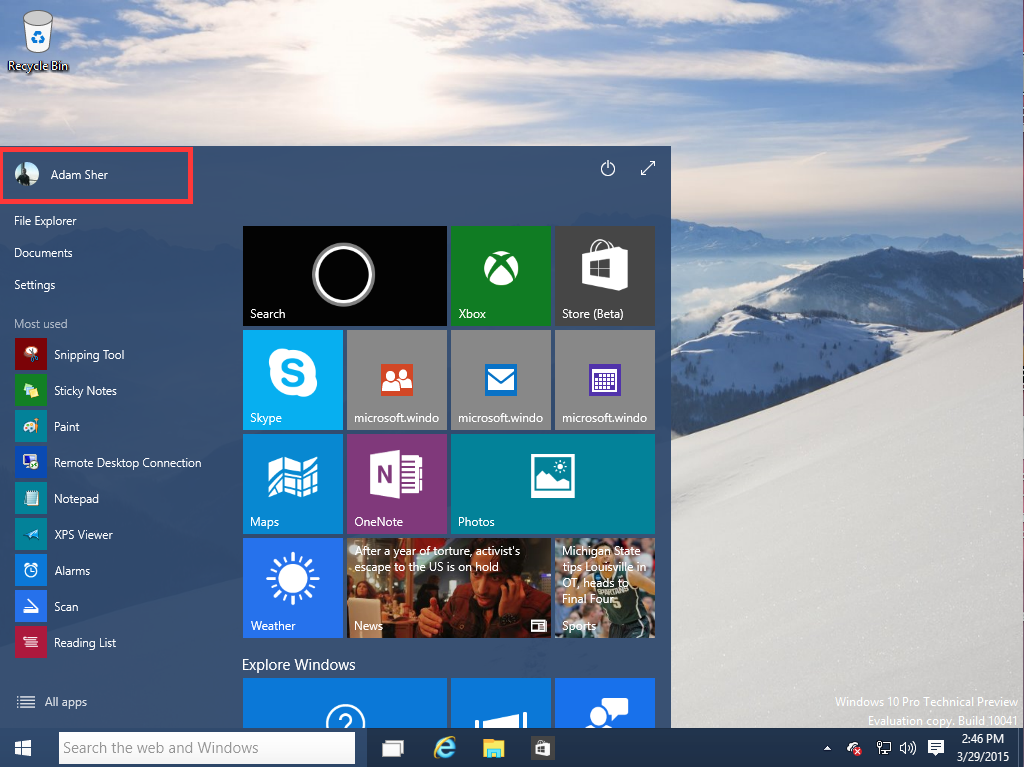Open the tile with the orange people icon

[396, 380]
